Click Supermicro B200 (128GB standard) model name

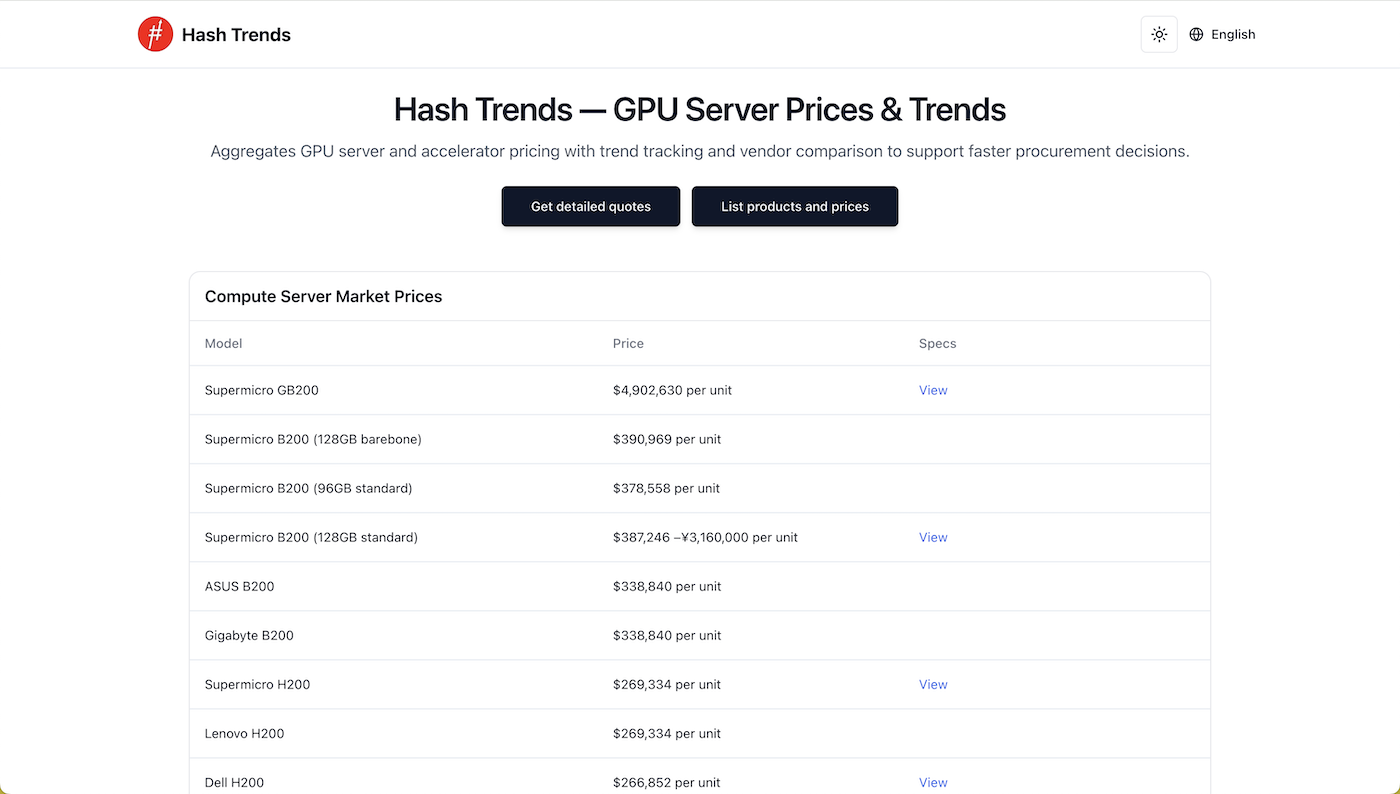(311, 537)
